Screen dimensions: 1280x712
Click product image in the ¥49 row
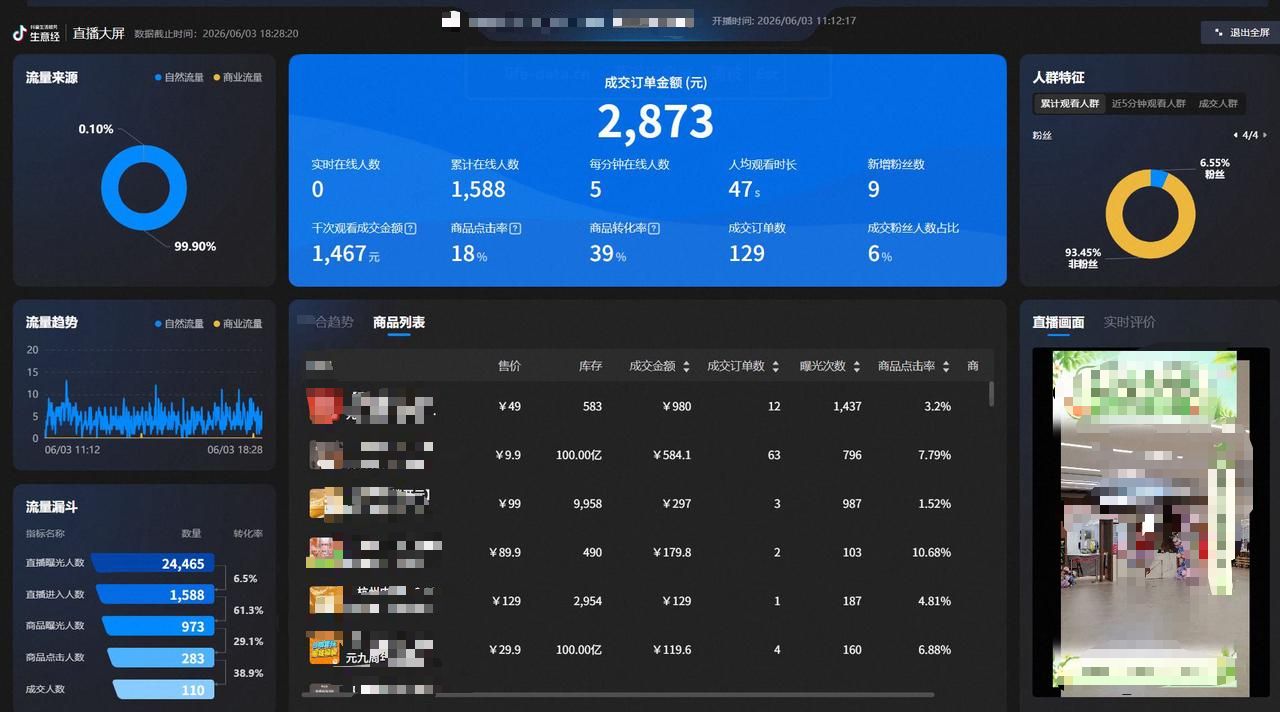point(326,405)
